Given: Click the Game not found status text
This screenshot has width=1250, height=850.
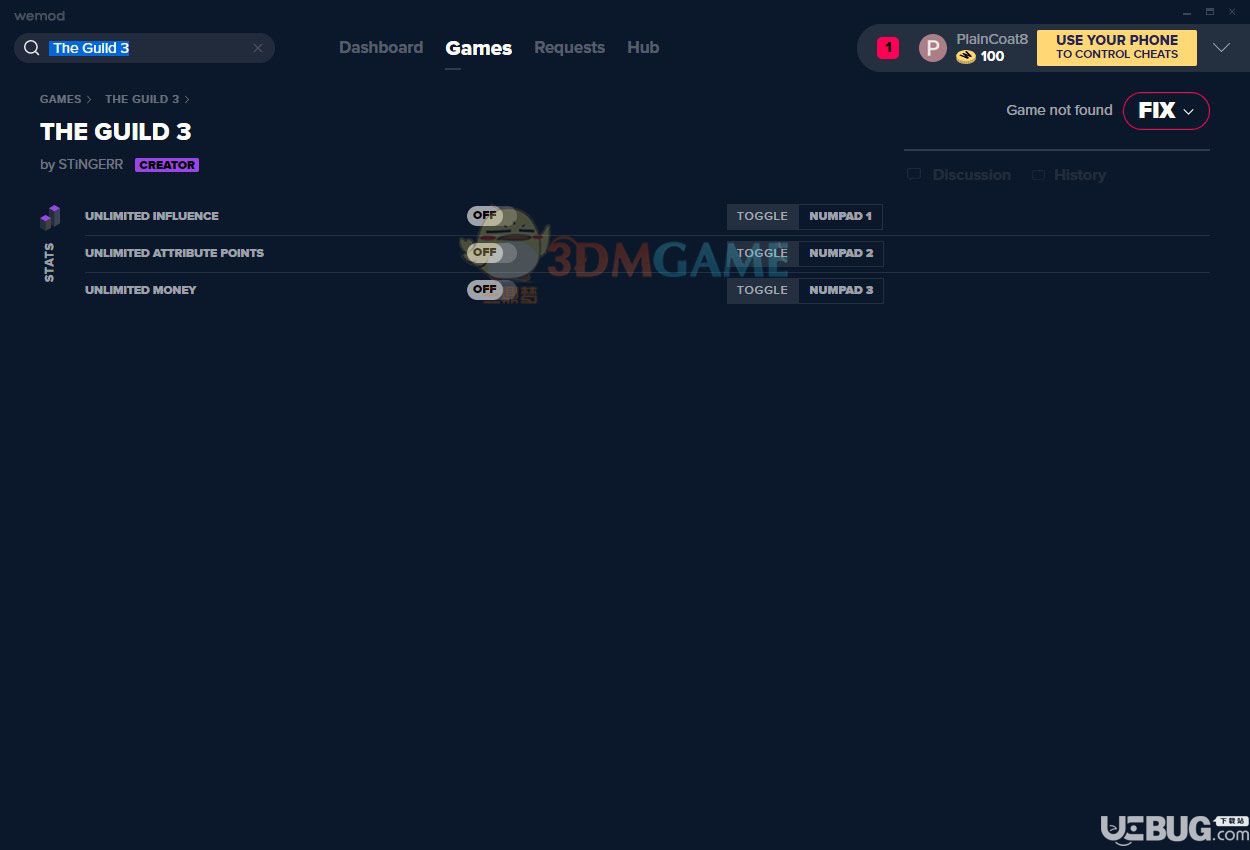Looking at the screenshot, I should pyautogui.click(x=1059, y=110).
